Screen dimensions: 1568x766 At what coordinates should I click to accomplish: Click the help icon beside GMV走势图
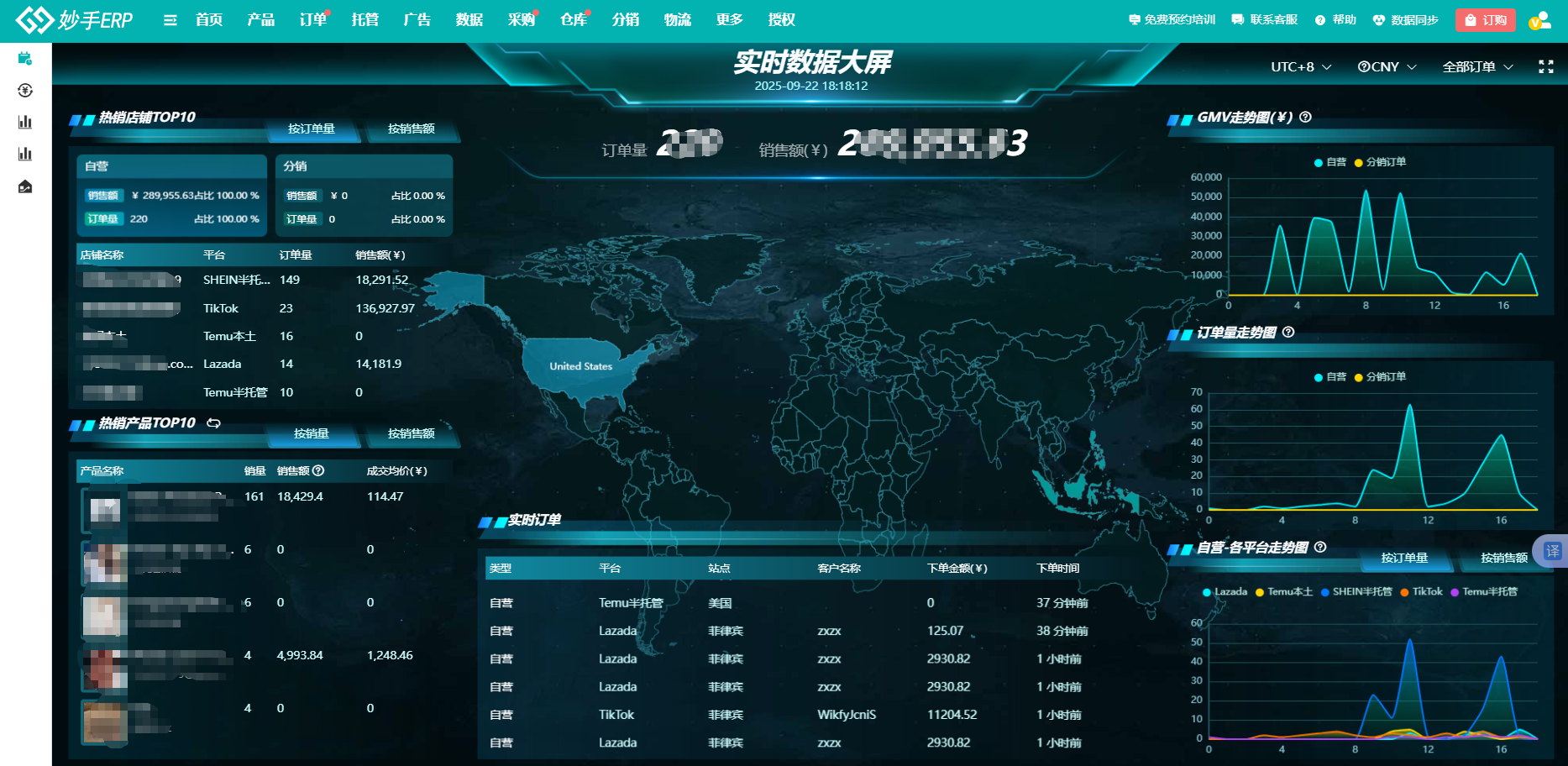[1305, 117]
